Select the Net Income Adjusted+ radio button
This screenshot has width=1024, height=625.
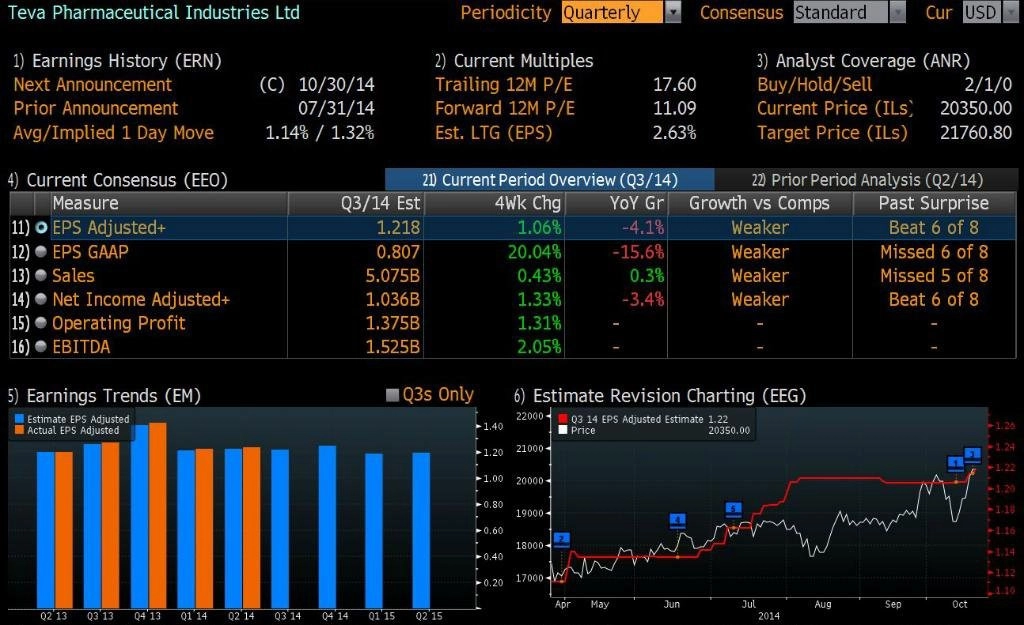coord(41,299)
